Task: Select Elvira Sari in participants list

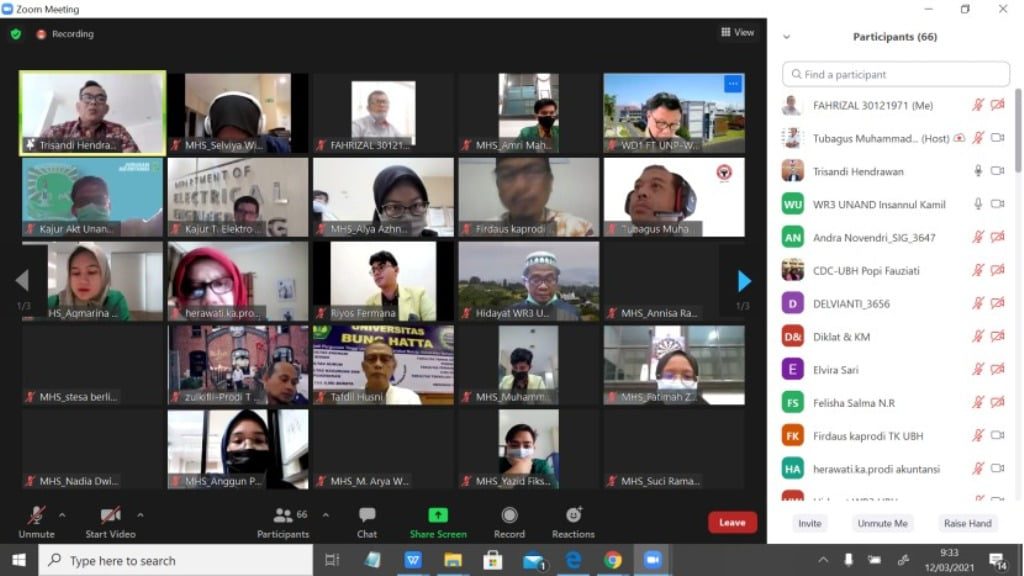Action: pyautogui.click(x=836, y=370)
